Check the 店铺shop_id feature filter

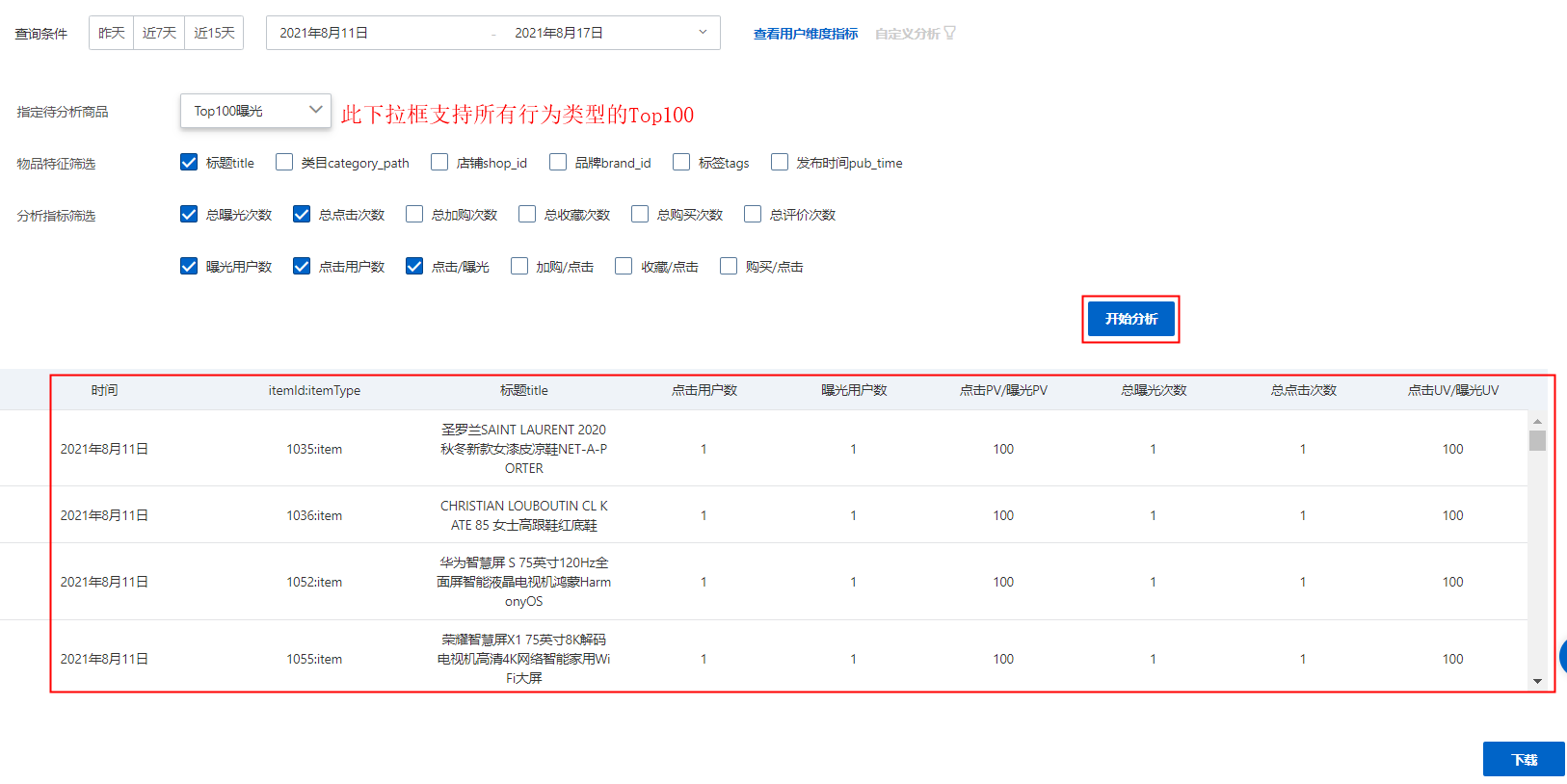click(x=439, y=162)
